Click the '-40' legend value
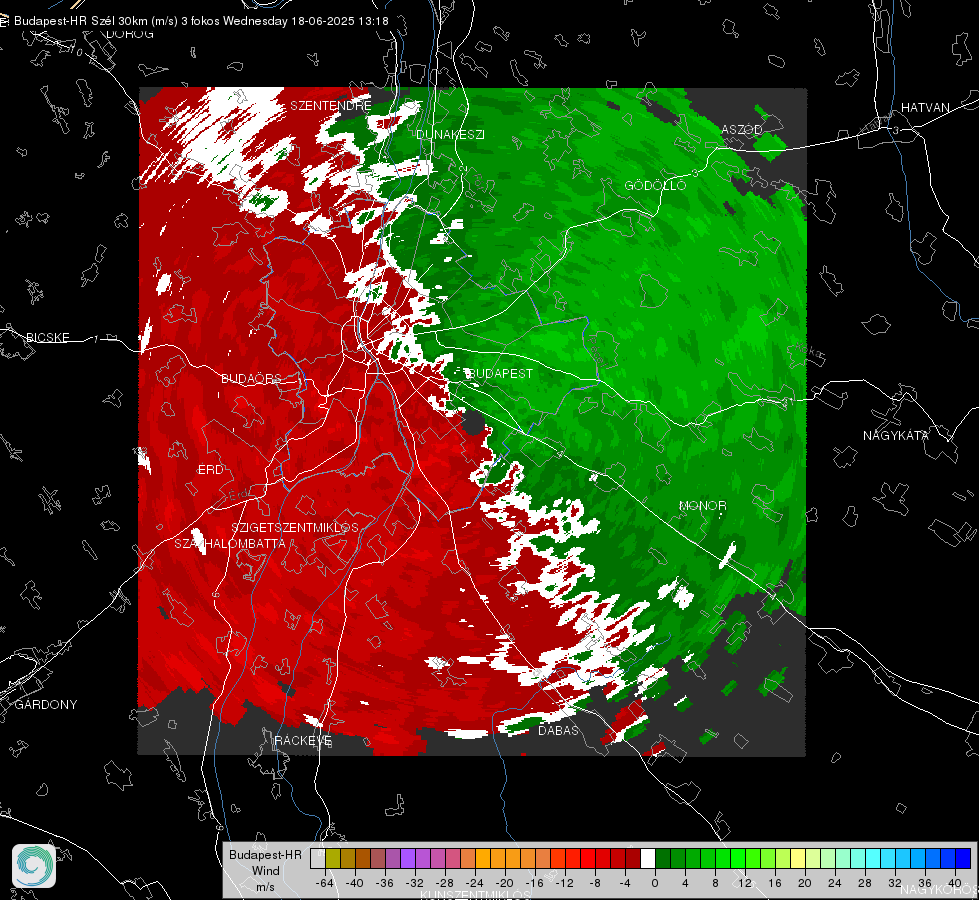Screen dimensions: 979x900 click(x=355, y=883)
